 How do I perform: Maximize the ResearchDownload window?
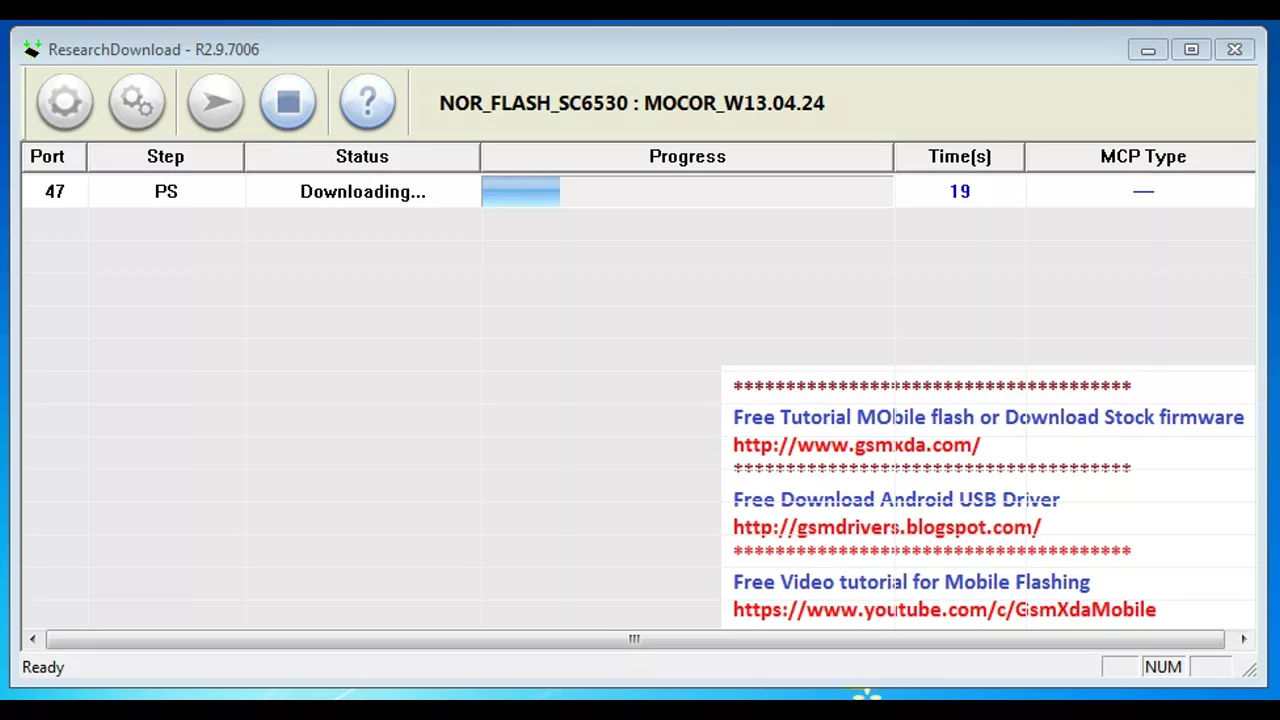pos(1191,50)
